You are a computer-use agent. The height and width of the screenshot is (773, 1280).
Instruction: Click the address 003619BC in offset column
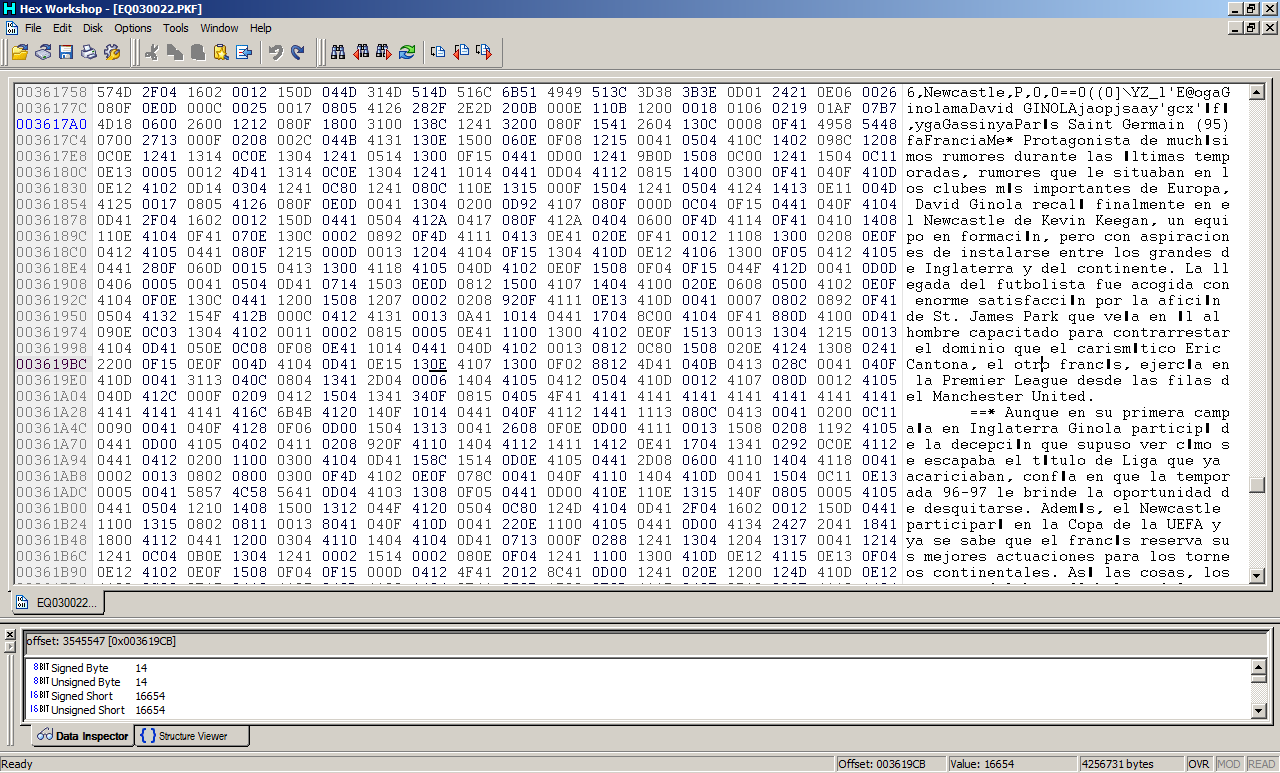pos(51,364)
